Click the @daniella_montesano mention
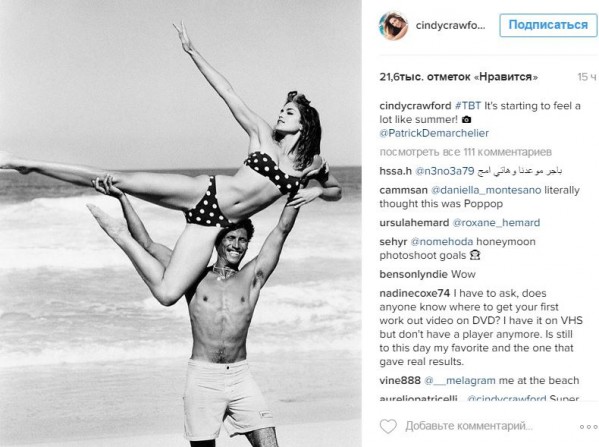 (x=486, y=190)
